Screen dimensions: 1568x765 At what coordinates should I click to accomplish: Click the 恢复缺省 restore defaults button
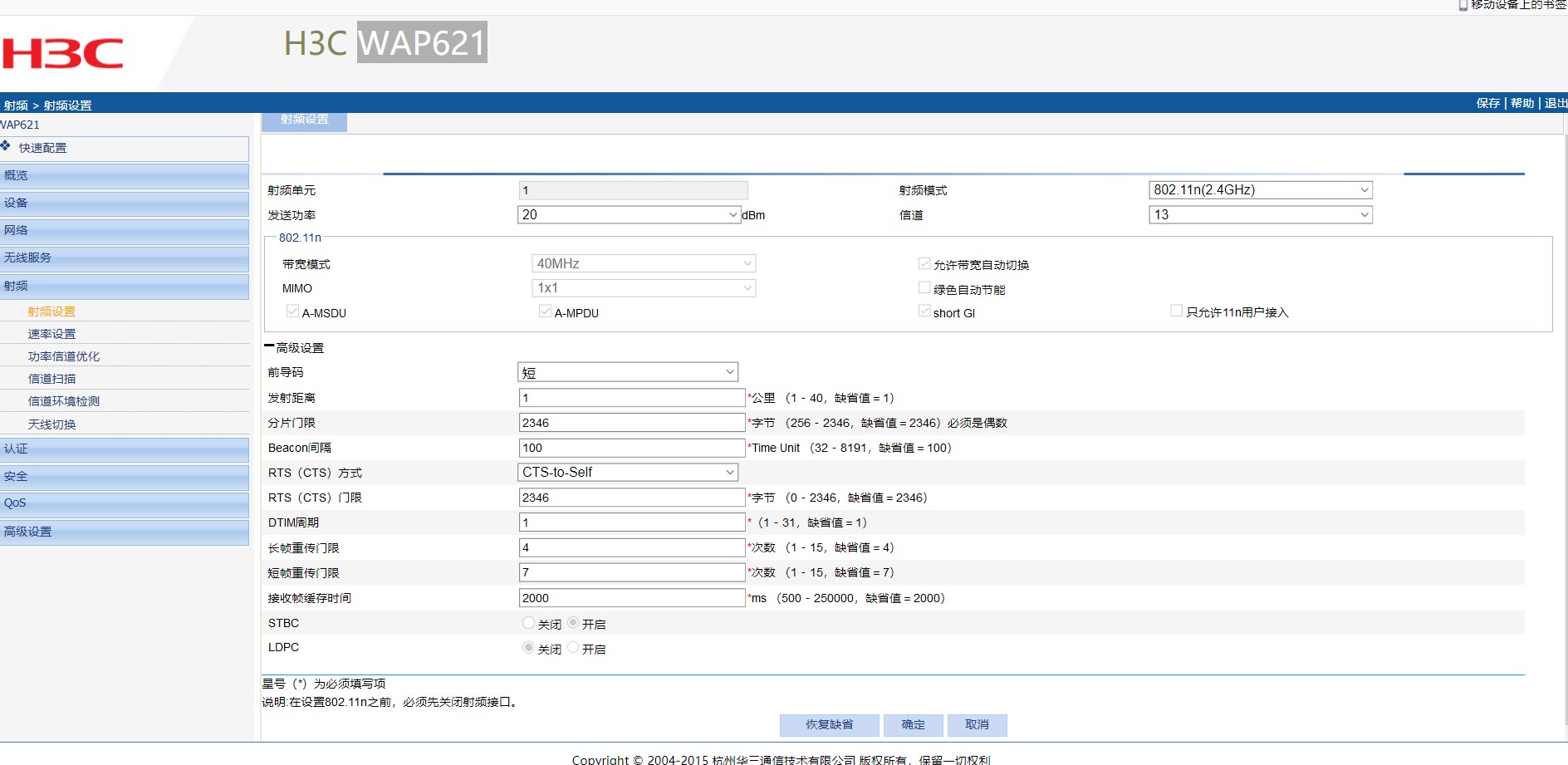tap(829, 725)
